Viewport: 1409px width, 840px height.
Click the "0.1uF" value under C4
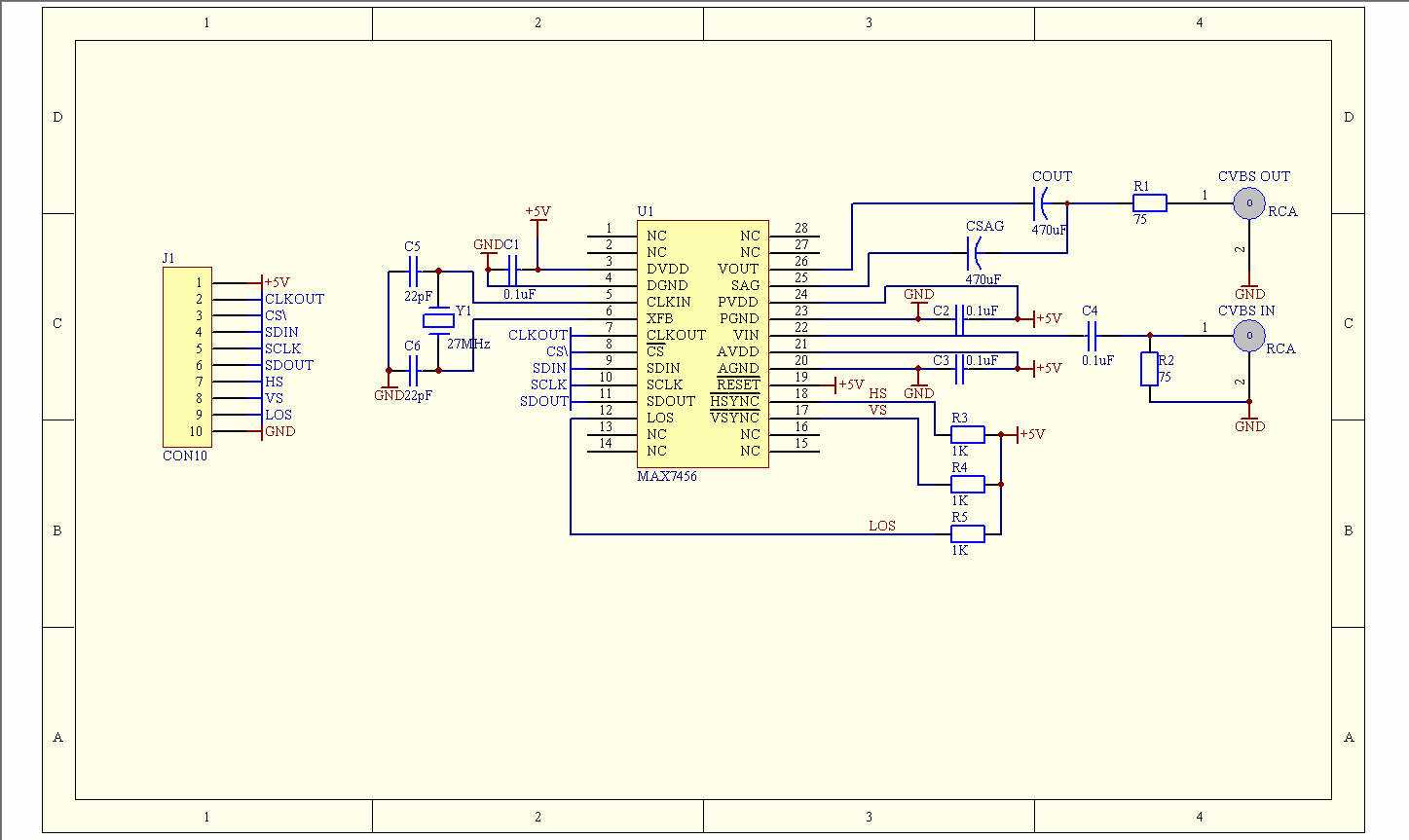pos(1097,360)
